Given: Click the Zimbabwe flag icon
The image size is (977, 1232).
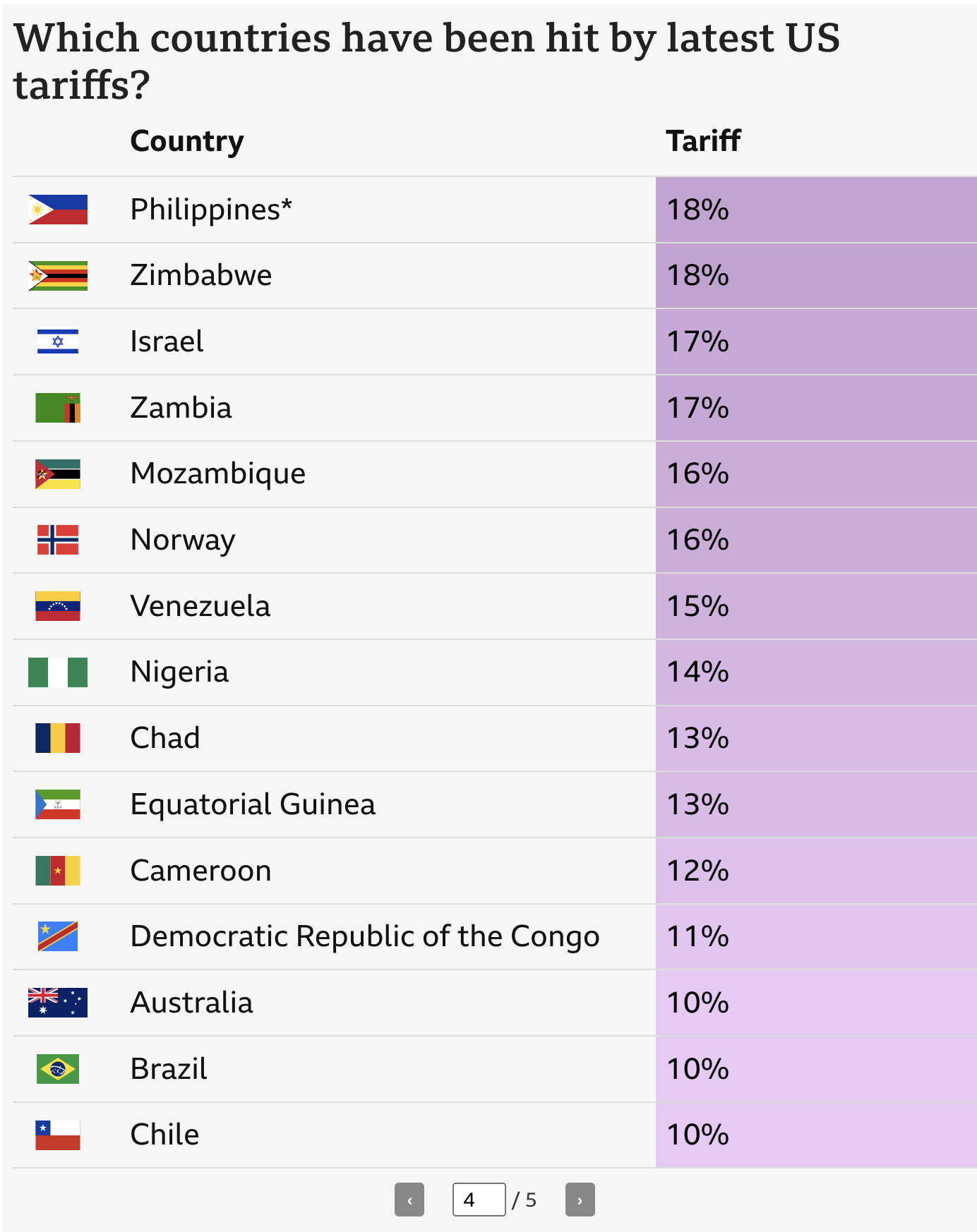Looking at the screenshot, I should pyautogui.click(x=58, y=276).
